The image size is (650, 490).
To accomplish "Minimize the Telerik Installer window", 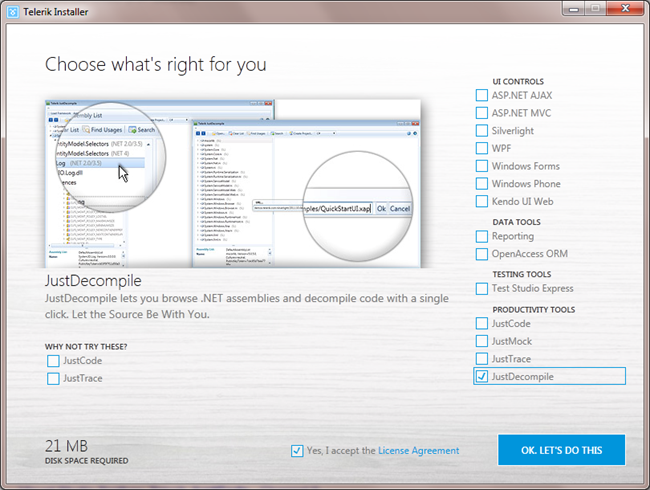I will click(574, 9).
